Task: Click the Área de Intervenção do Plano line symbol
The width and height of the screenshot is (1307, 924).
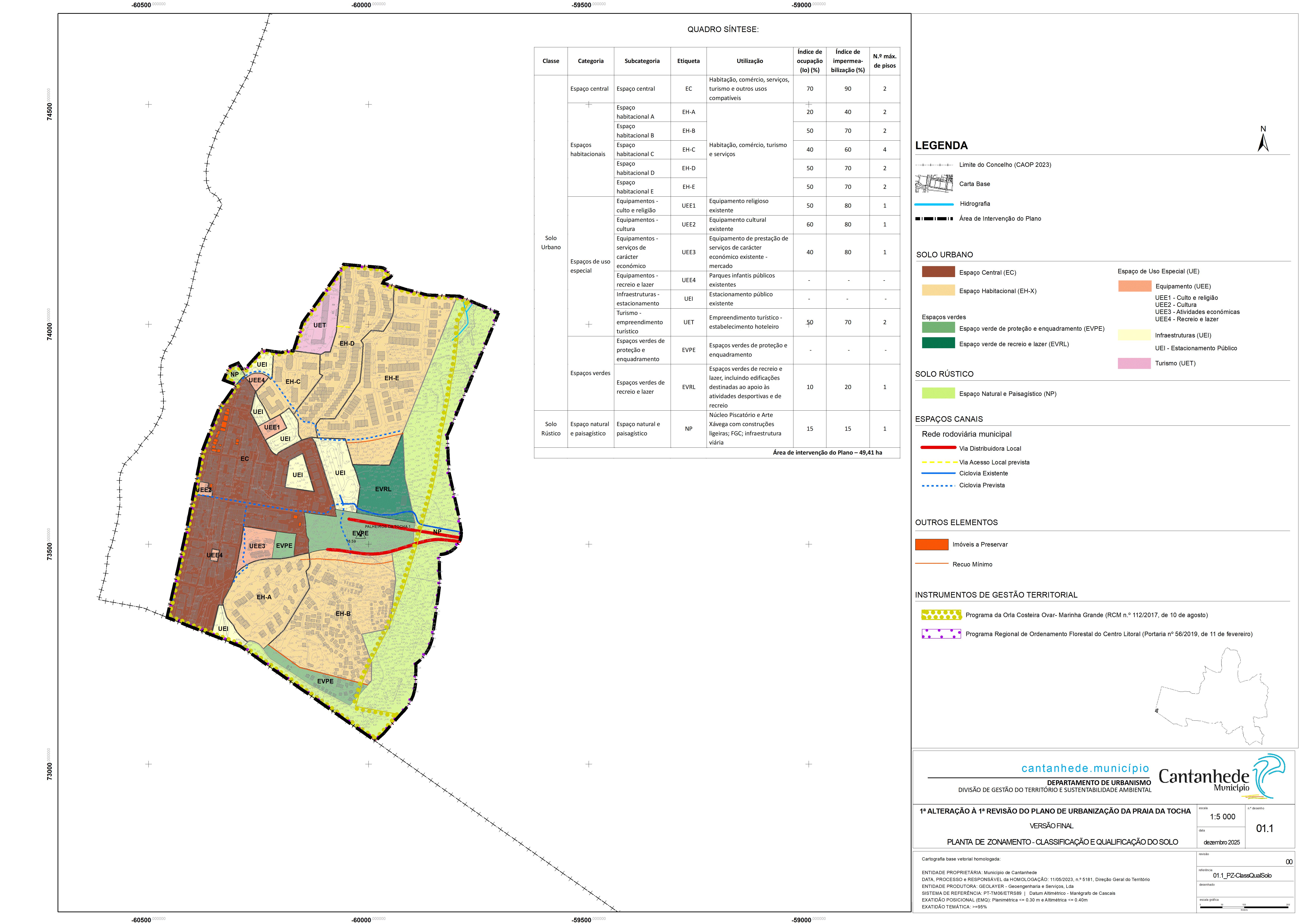Action: coord(934,218)
